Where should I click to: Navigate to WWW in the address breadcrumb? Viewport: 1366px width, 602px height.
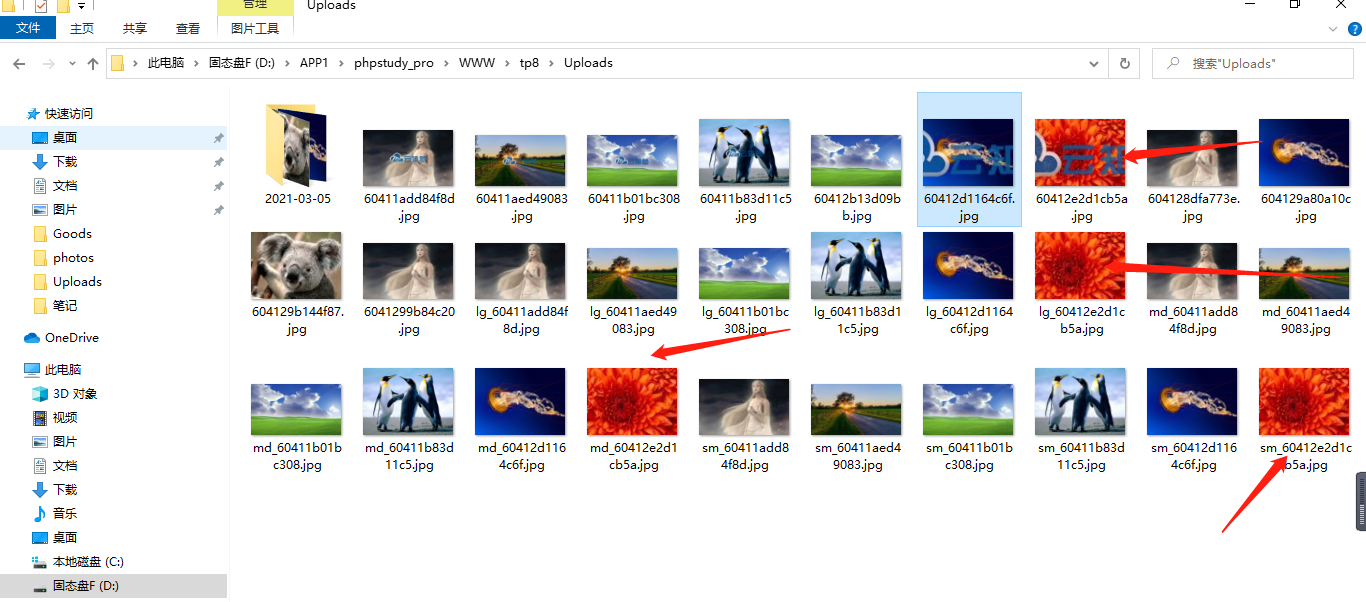tap(476, 63)
